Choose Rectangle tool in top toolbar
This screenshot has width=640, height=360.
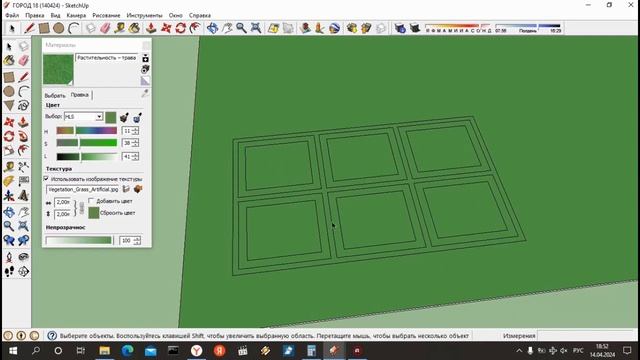tap(44, 28)
